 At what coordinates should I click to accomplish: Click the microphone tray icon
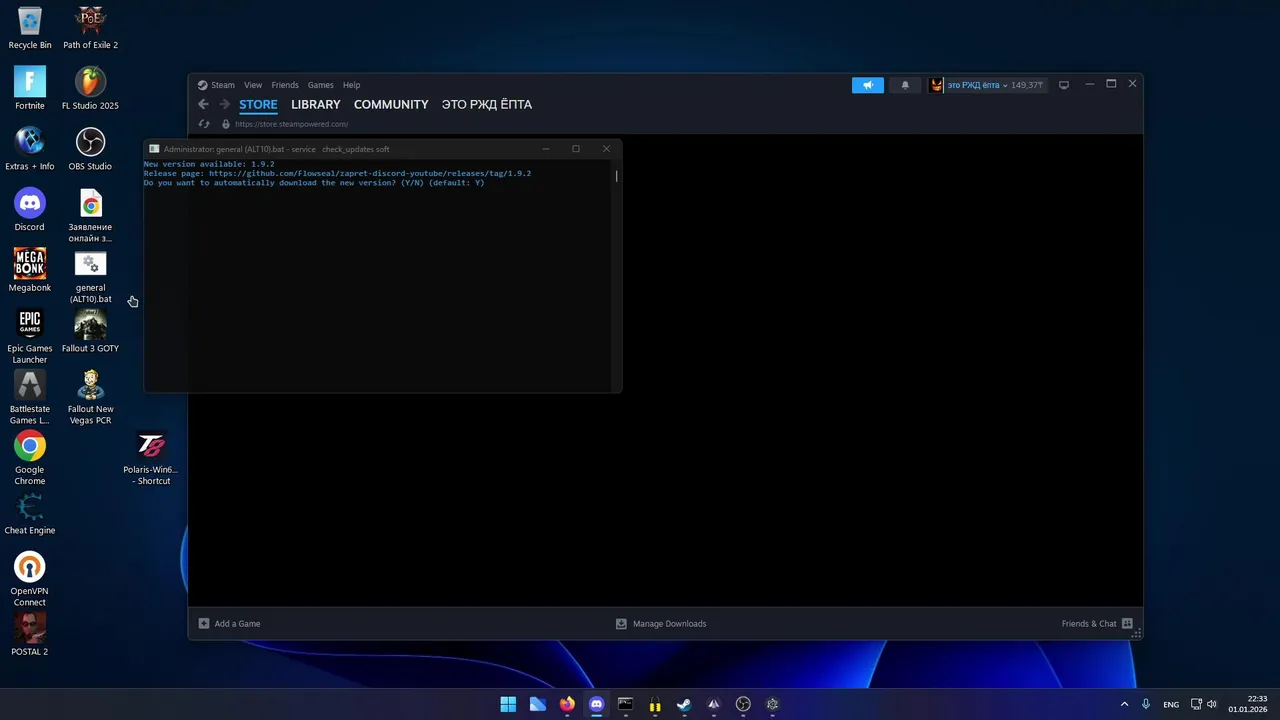click(x=1146, y=704)
